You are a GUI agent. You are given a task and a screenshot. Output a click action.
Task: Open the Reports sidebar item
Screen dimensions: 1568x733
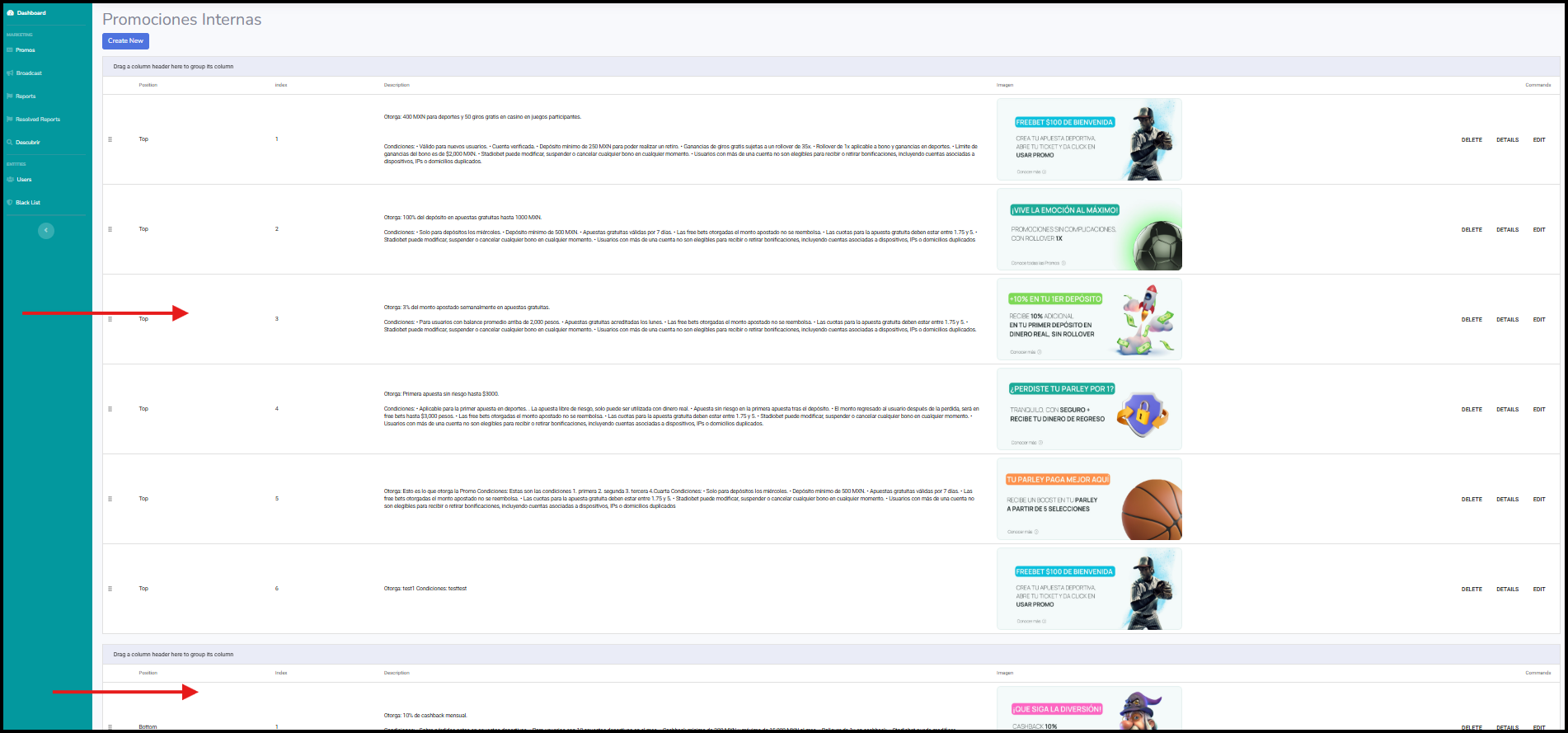tap(26, 96)
